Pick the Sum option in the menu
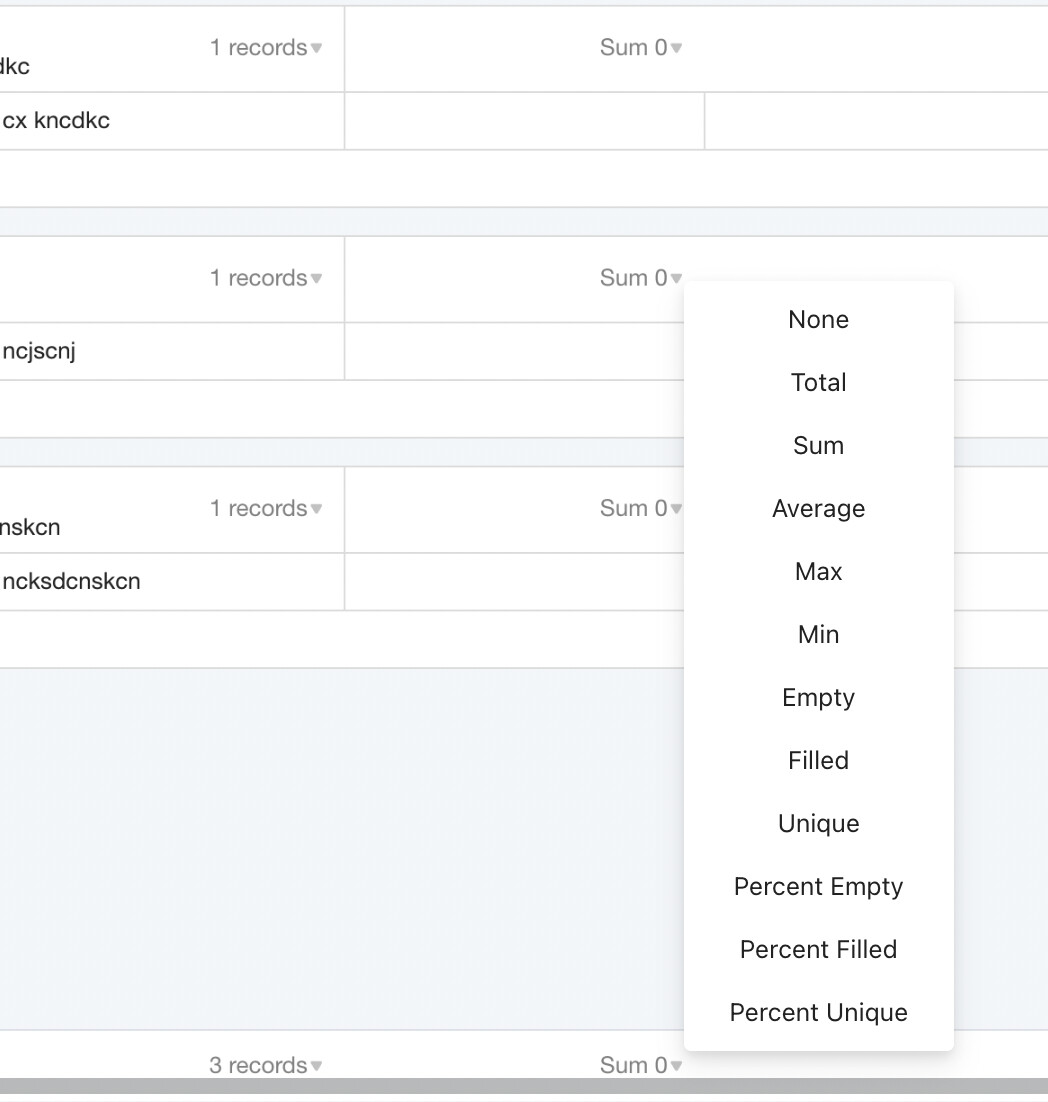This screenshot has height=1102, width=1048. coord(818,446)
